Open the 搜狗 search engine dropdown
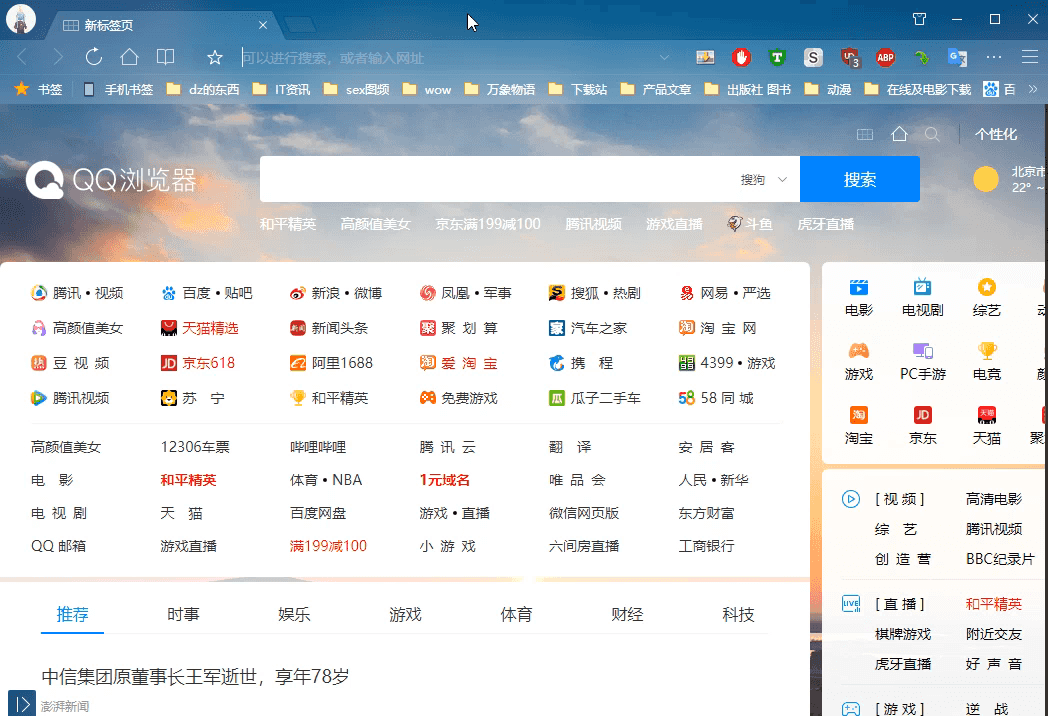Image resolution: width=1048 pixels, height=716 pixels. (x=764, y=179)
